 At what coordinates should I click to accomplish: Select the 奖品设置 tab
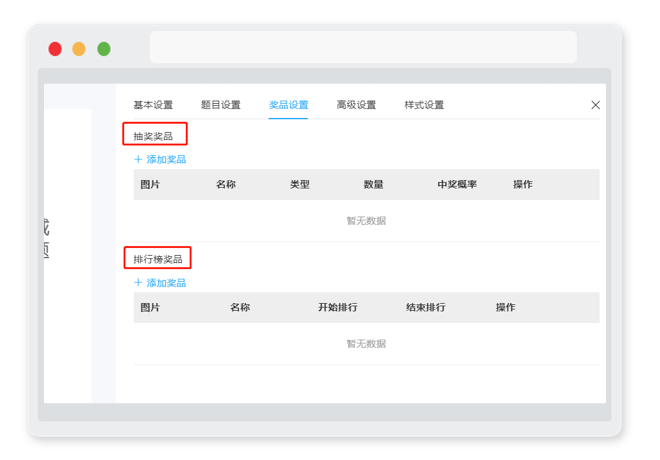pyautogui.click(x=288, y=105)
